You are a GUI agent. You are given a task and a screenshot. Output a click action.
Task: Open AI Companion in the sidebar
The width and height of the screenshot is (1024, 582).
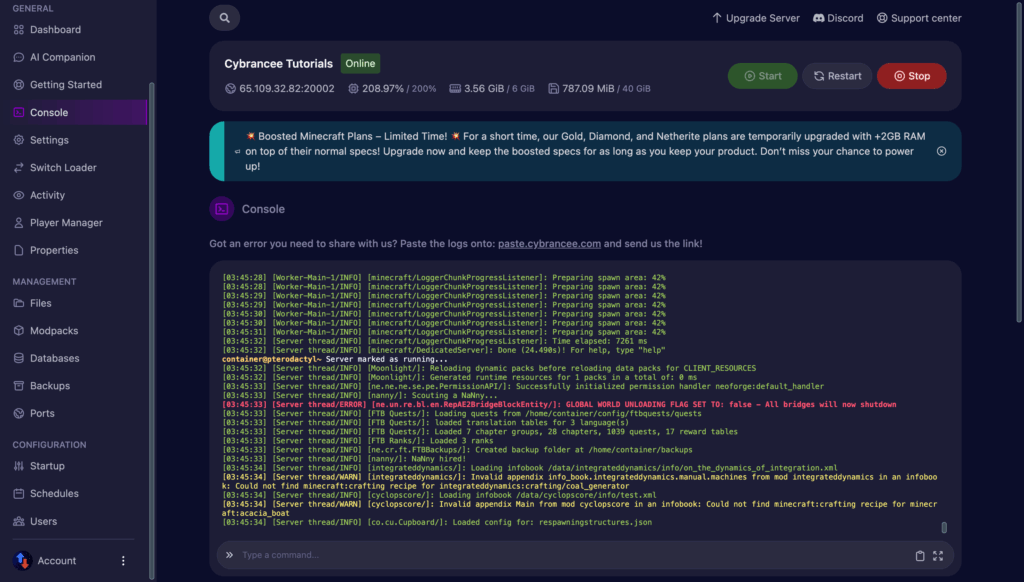[x=62, y=57]
